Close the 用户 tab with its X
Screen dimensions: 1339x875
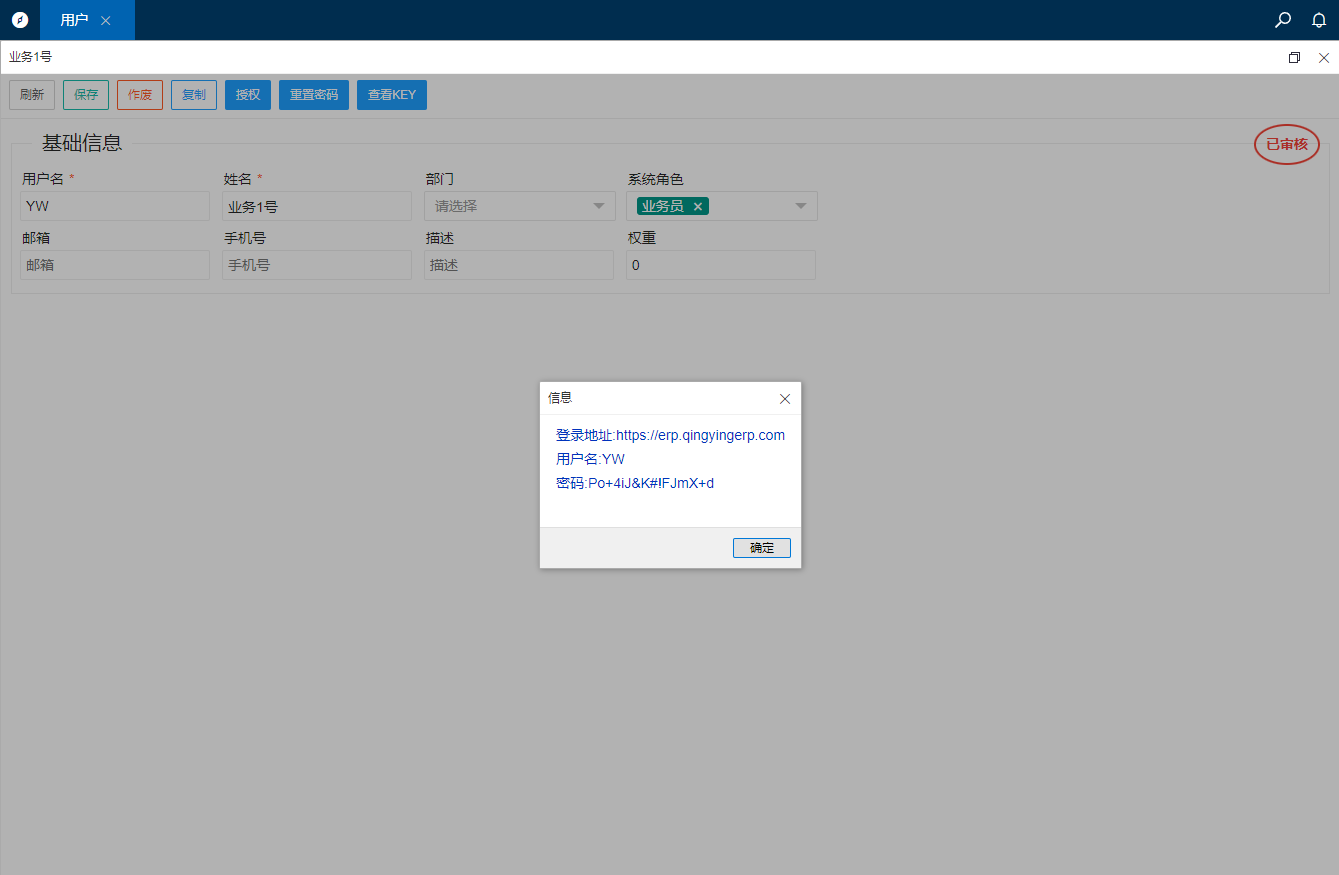click(106, 20)
